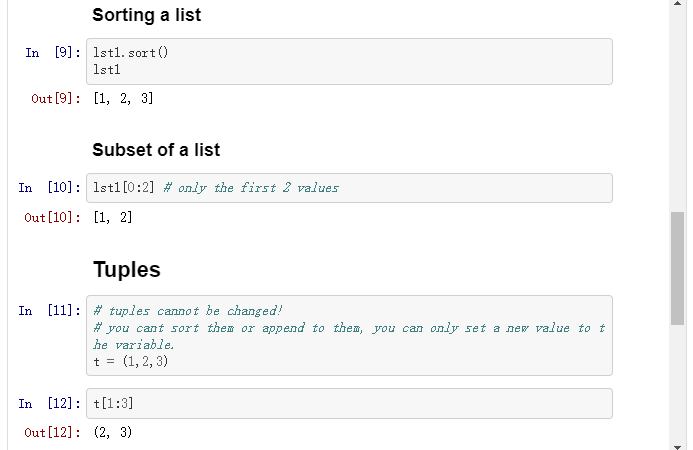
Task: Select the 'Subset of a list' heading
Action: tap(156, 150)
